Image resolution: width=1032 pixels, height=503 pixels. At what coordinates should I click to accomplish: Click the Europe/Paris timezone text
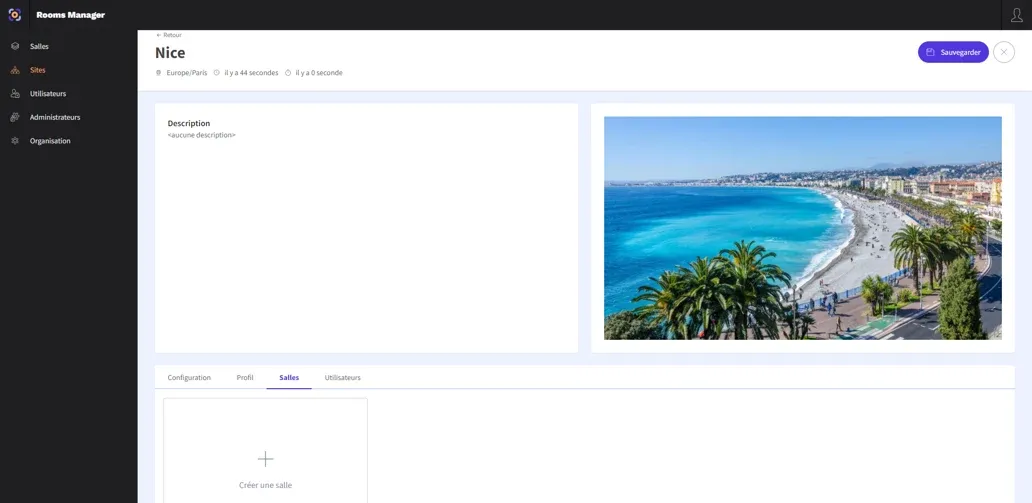point(186,73)
